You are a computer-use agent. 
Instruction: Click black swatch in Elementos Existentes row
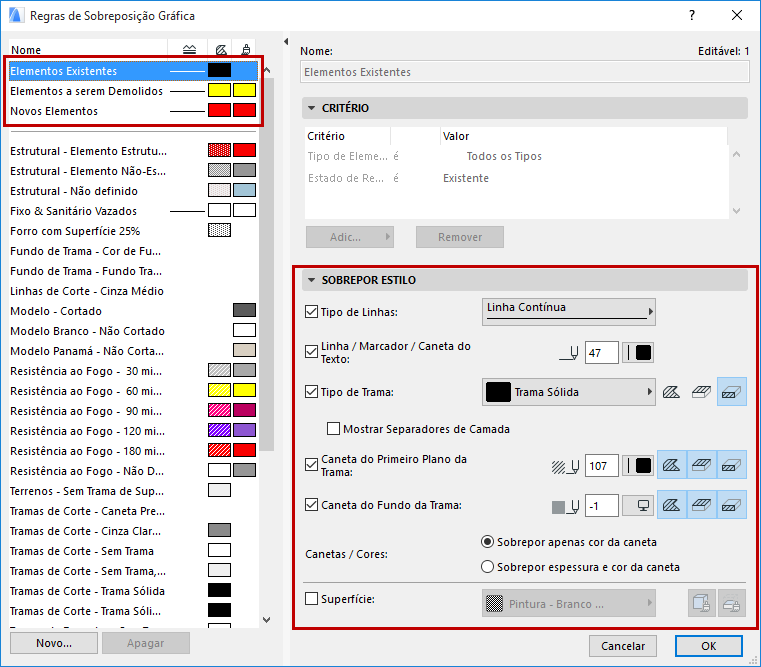pyautogui.click(x=219, y=70)
